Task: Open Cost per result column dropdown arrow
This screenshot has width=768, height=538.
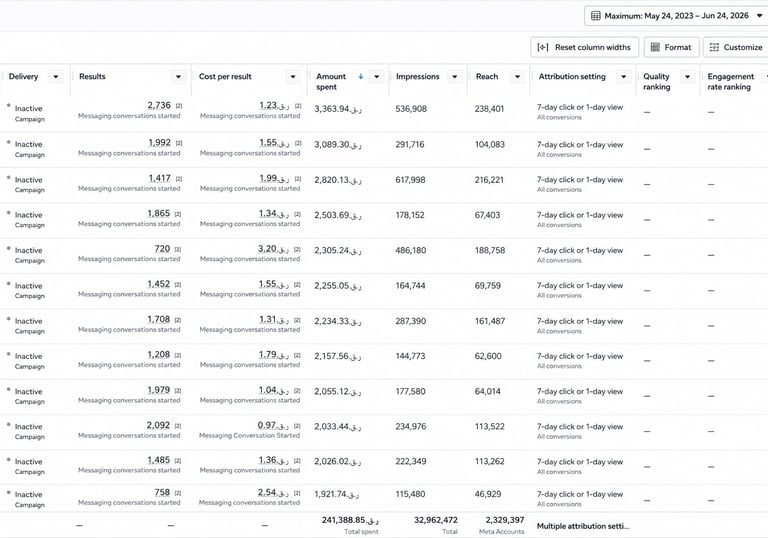Action: (293, 77)
